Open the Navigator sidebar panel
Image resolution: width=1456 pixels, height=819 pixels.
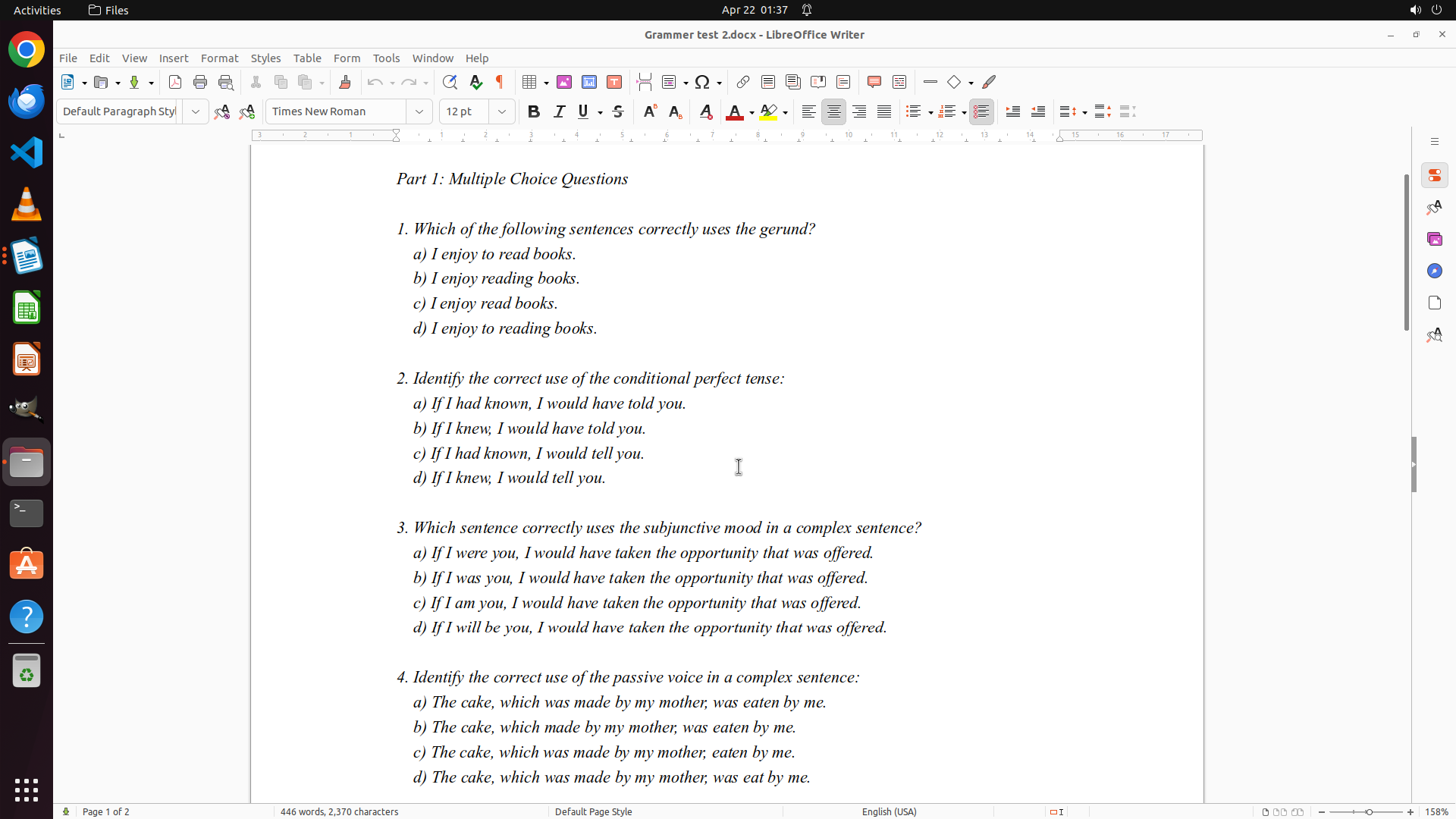coord(1434,271)
